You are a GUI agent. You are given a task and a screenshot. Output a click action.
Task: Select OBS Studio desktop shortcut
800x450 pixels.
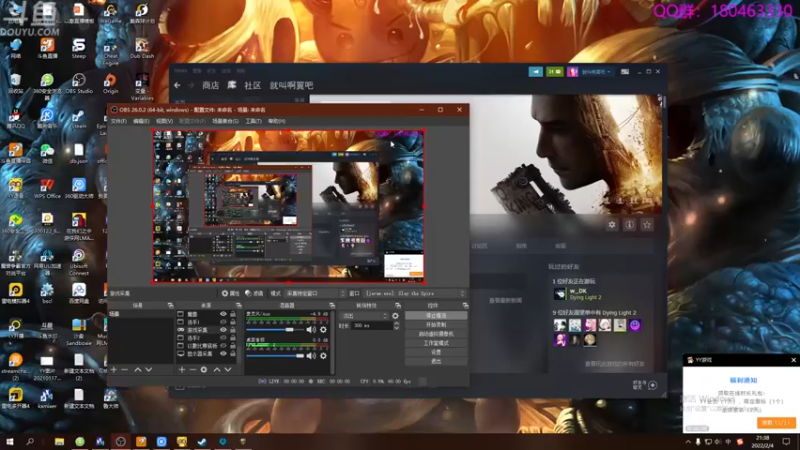point(79,84)
